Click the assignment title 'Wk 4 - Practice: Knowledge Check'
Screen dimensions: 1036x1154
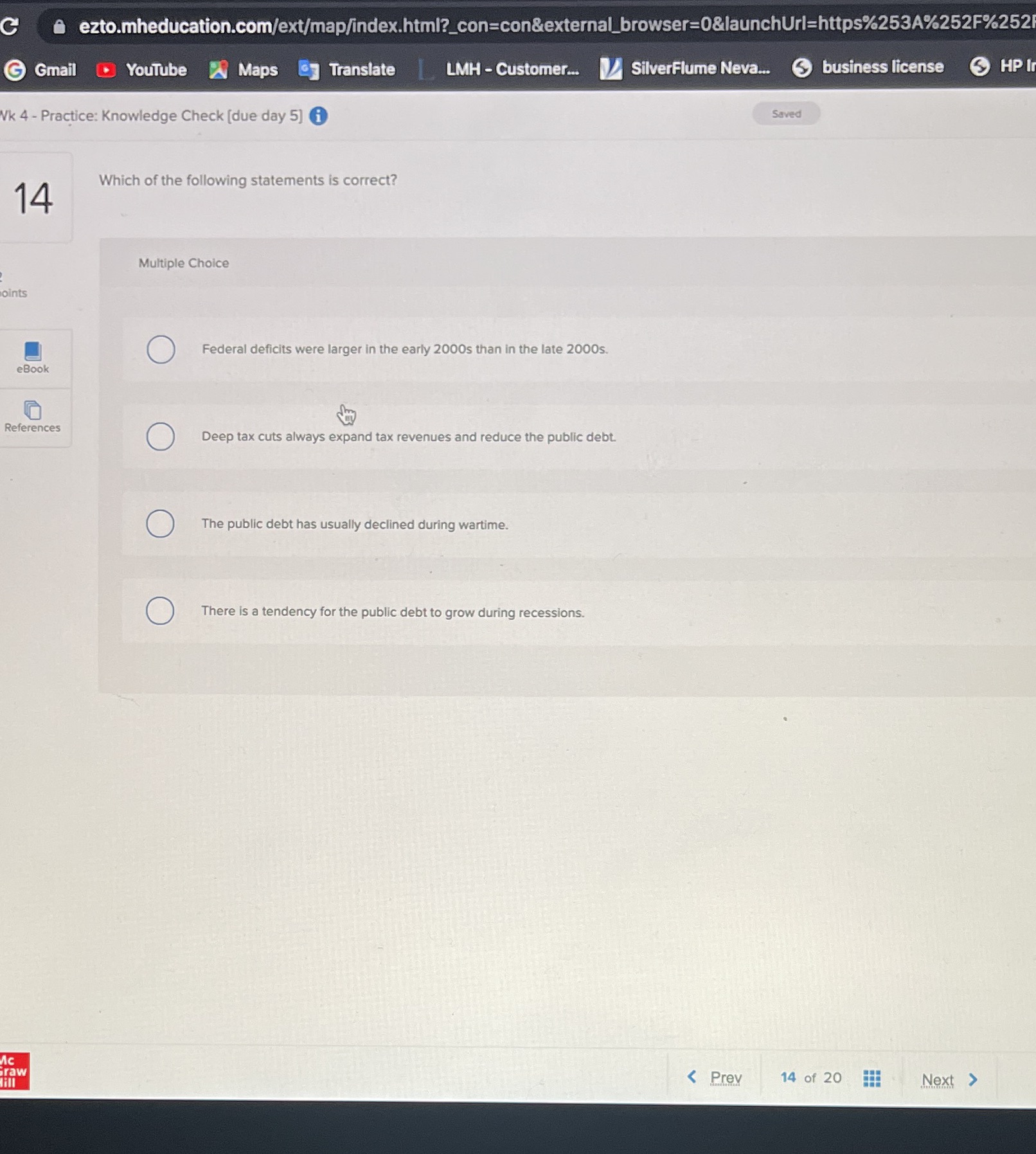point(151,116)
